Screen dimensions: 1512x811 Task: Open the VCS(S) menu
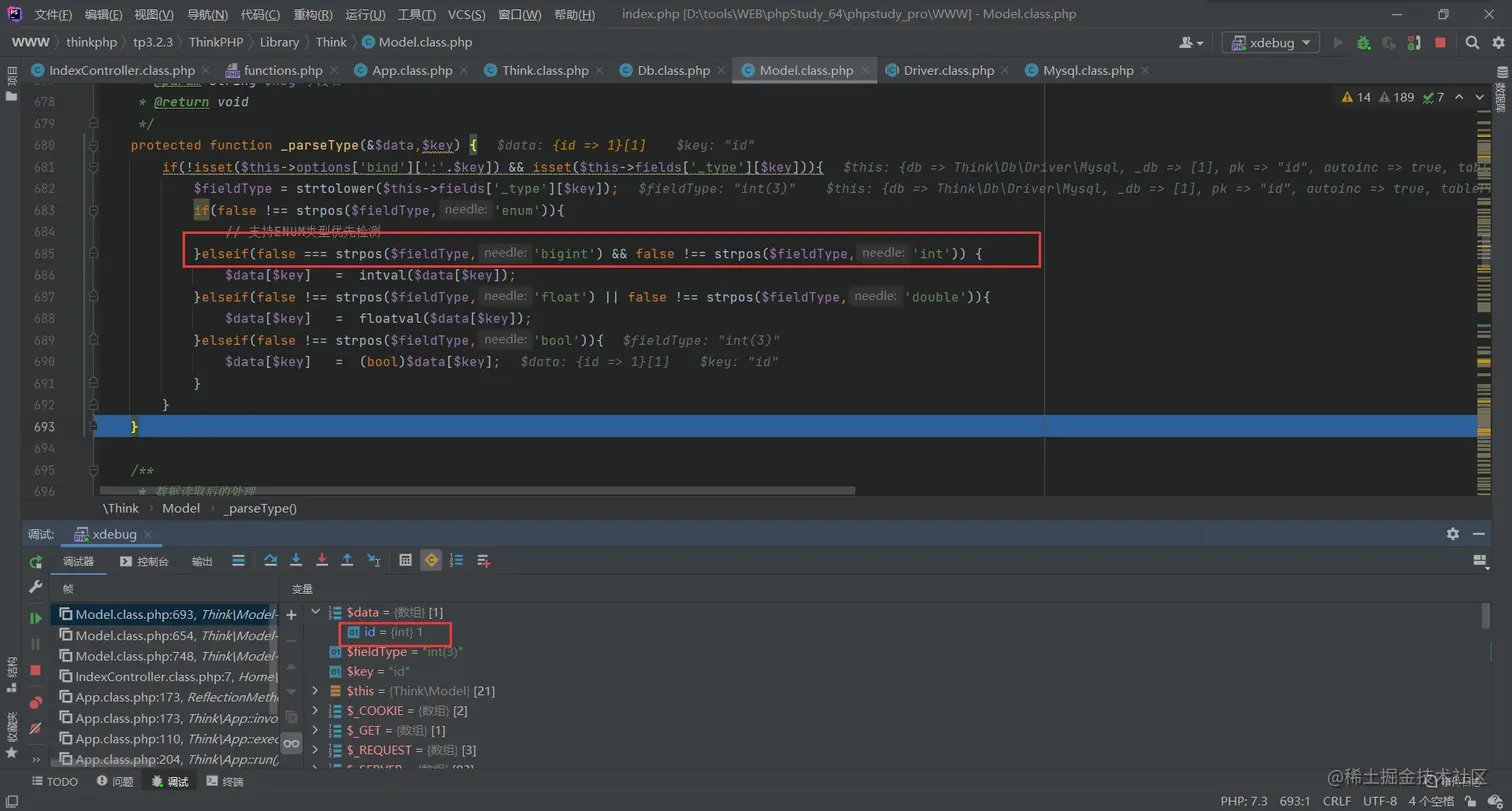tap(464, 15)
